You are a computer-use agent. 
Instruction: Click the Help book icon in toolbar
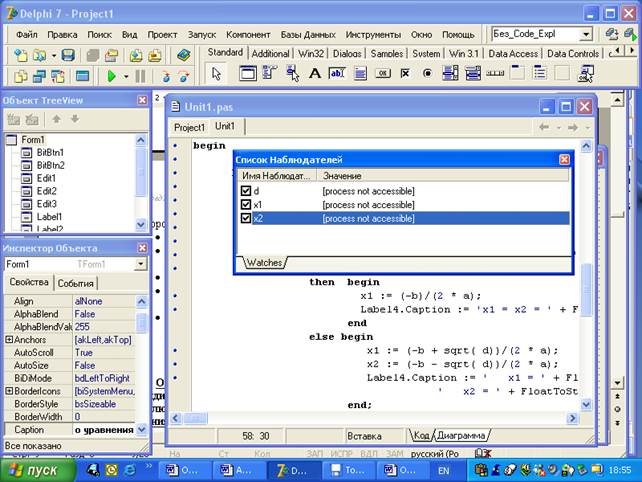click(x=184, y=55)
